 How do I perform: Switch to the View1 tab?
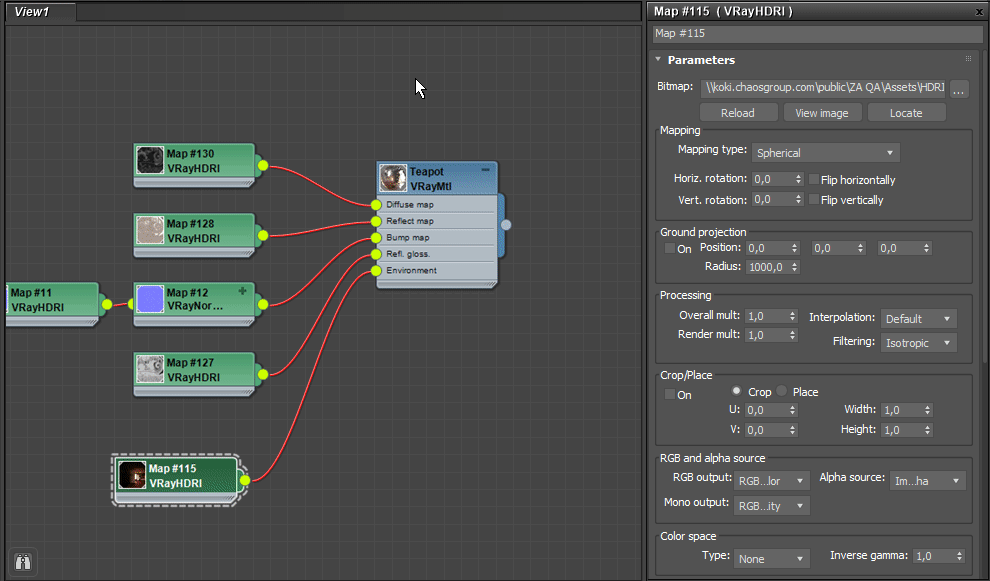click(32, 12)
